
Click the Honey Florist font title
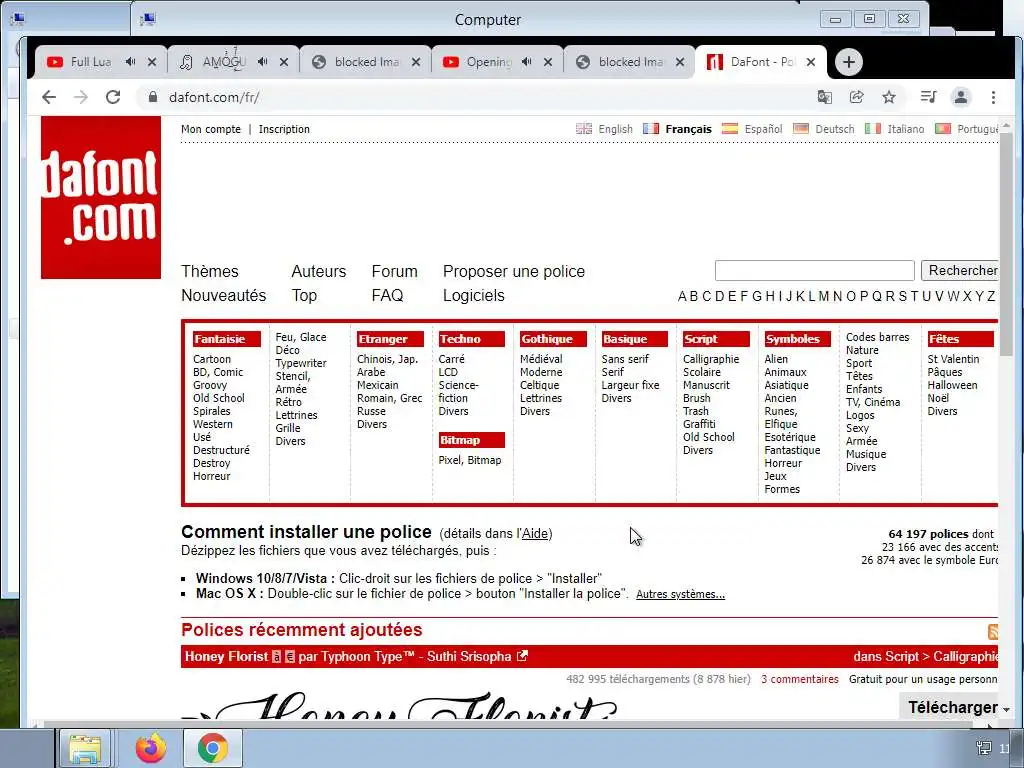[226, 656]
